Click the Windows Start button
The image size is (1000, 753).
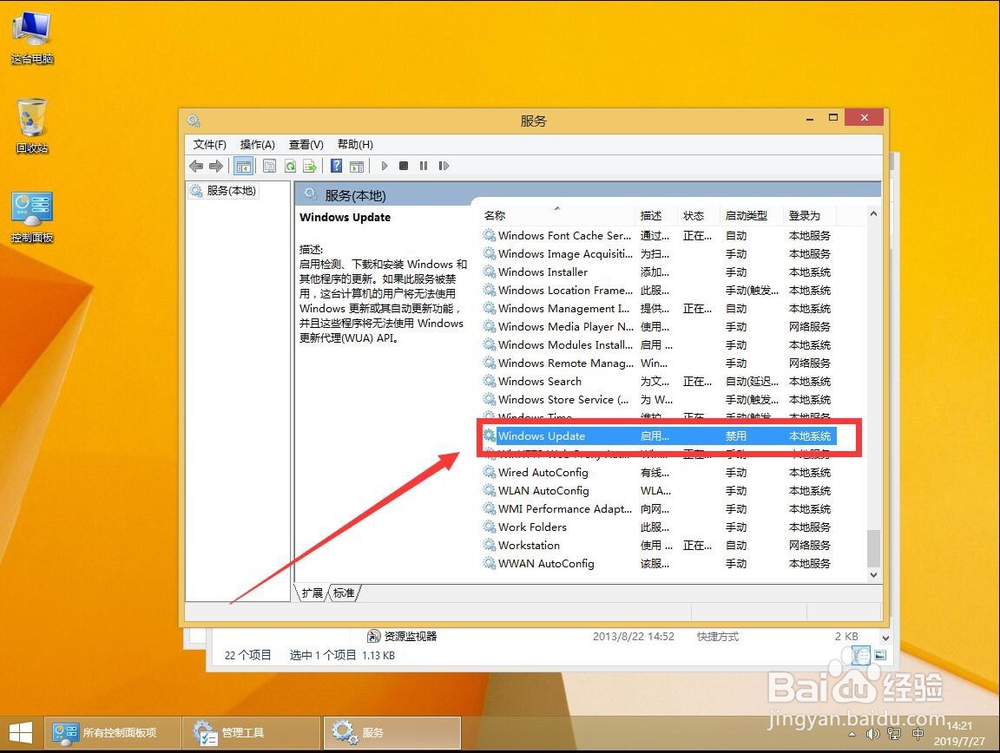click(20, 733)
